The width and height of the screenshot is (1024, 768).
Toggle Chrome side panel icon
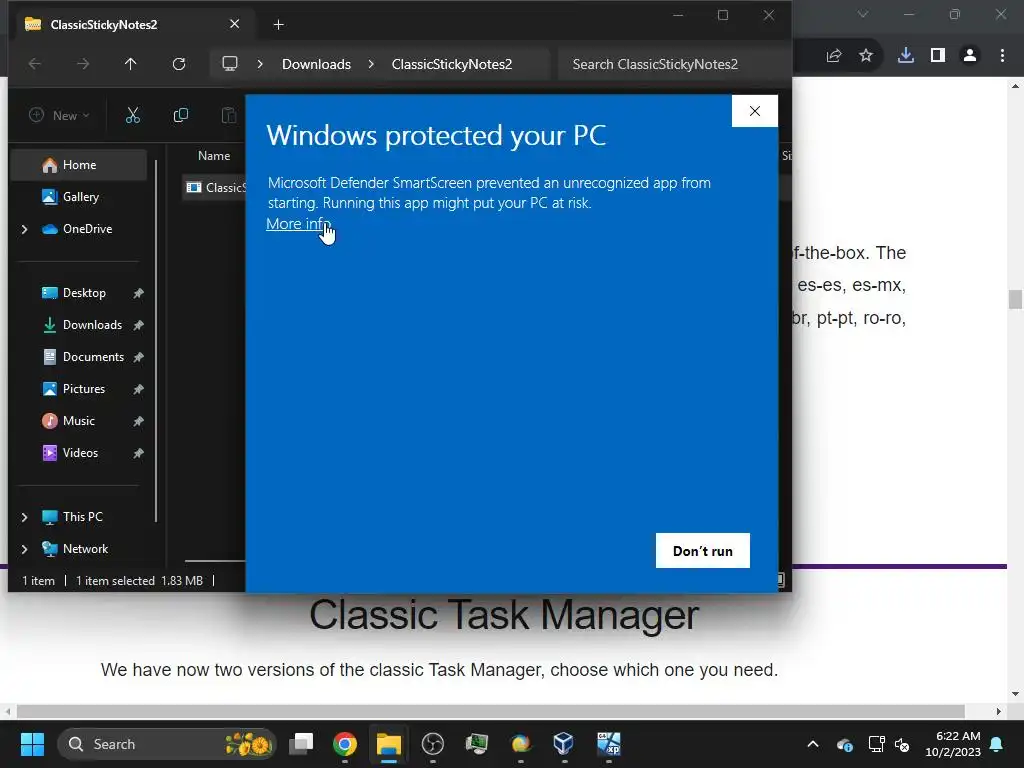click(938, 56)
